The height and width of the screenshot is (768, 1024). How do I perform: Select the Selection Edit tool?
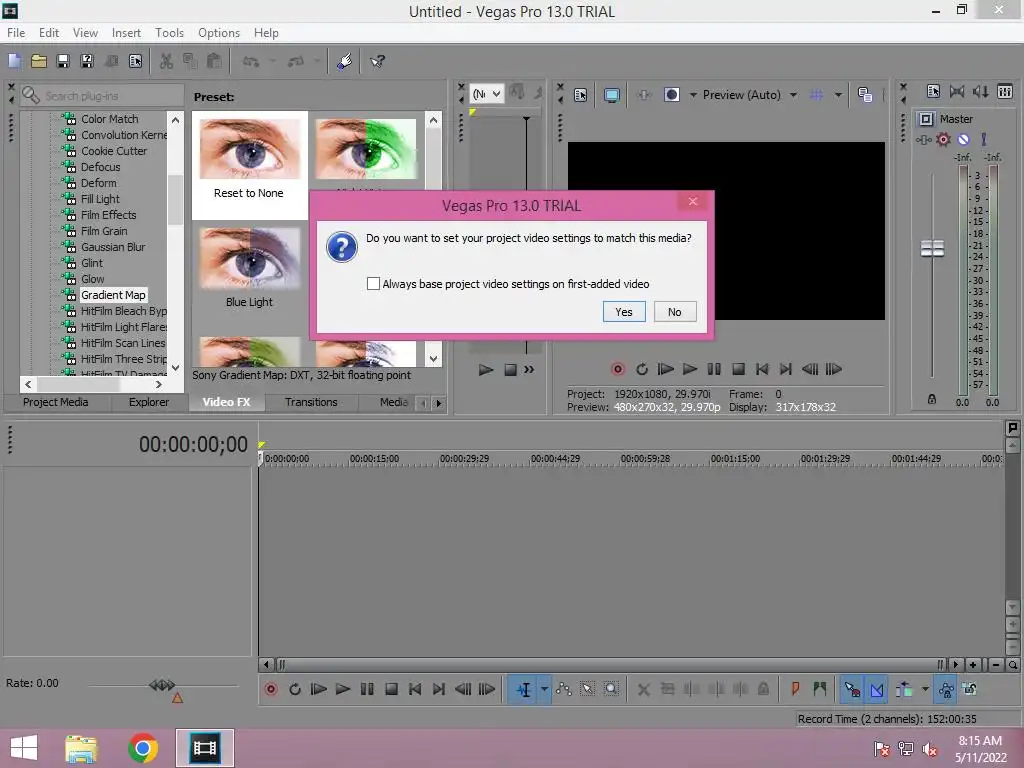click(587, 690)
